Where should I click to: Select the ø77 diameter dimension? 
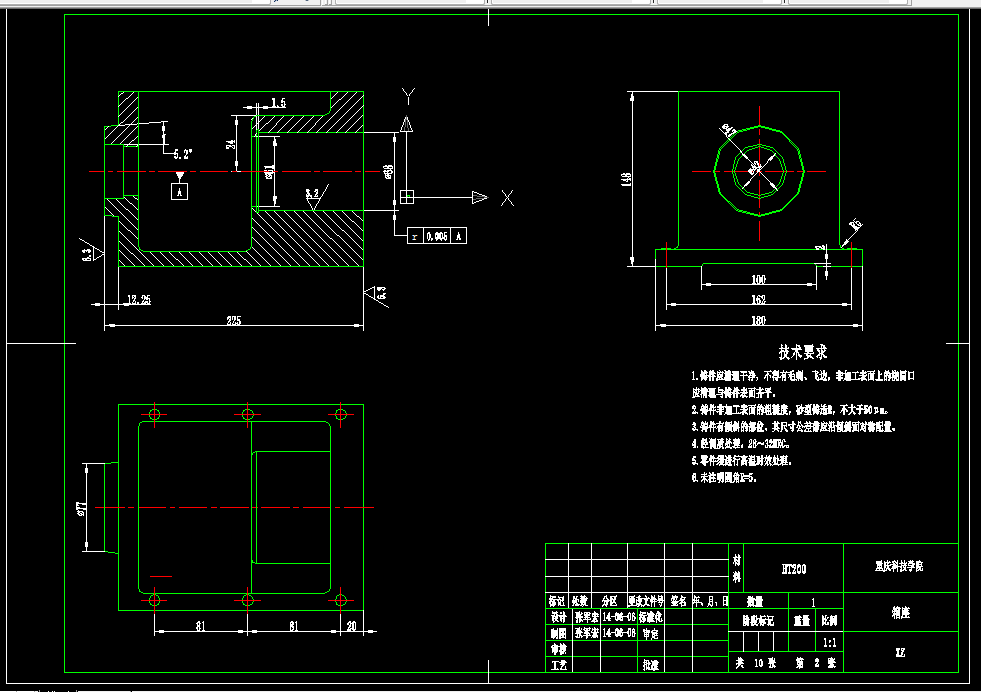81,508
